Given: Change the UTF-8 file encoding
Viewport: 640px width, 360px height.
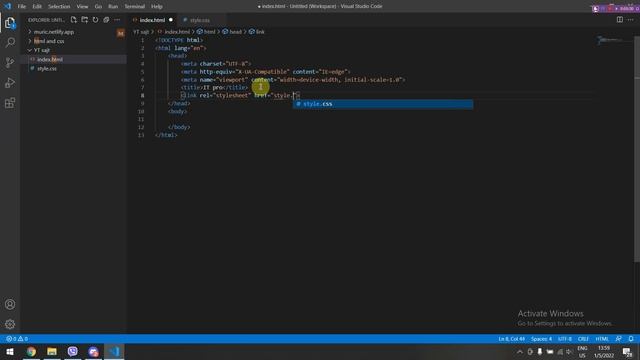Looking at the screenshot, I should click(565, 339).
